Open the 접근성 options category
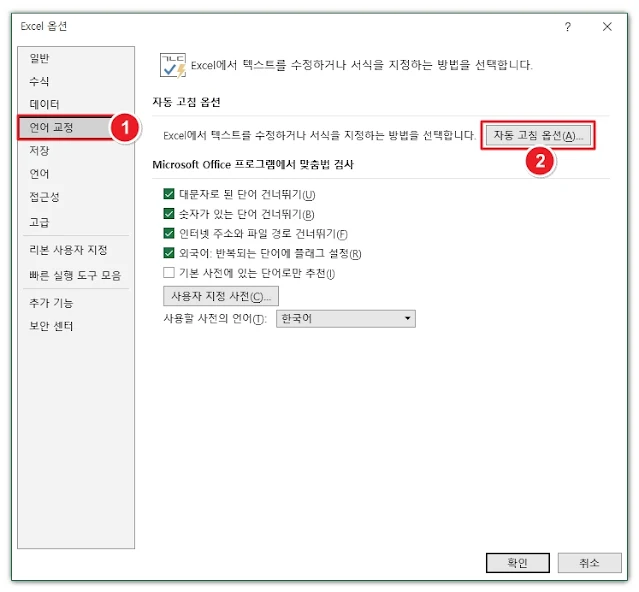Image resolution: width=639 pixels, height=592 pixels. 44,197
